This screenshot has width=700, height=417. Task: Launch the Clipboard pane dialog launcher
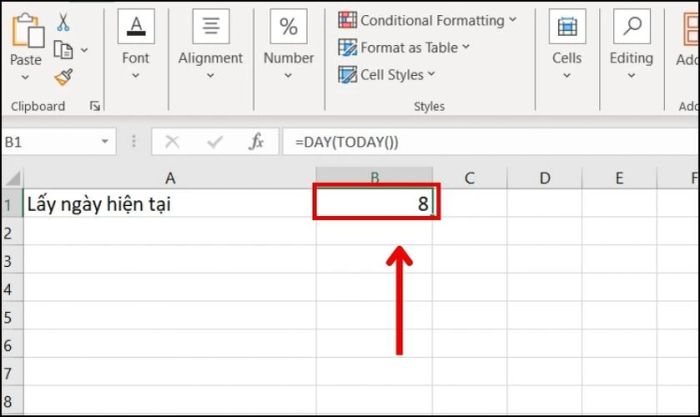click(95, 106)
